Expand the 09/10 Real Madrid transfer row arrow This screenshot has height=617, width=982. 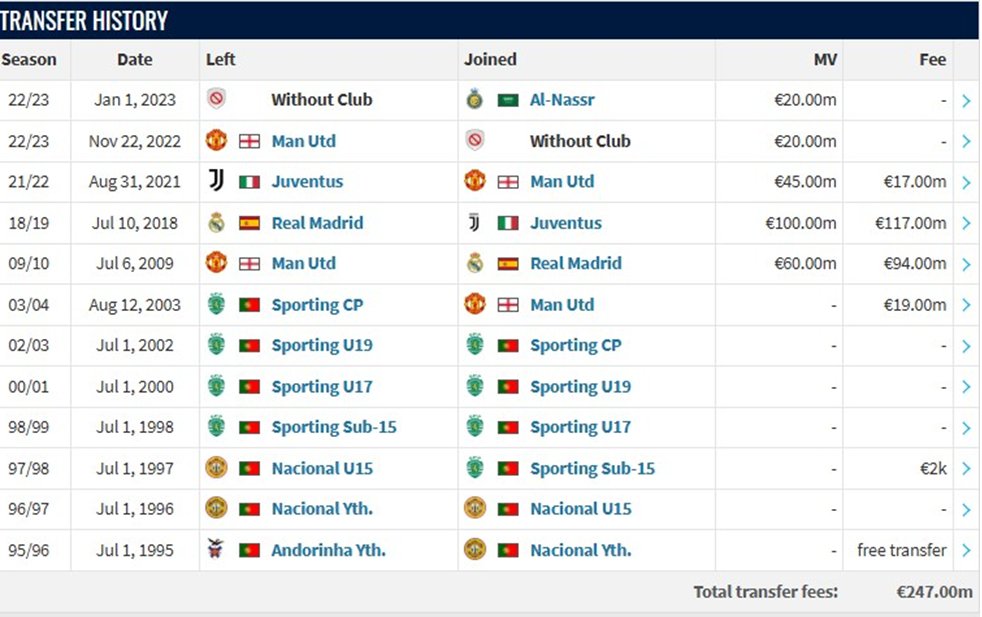pos(966,264)
